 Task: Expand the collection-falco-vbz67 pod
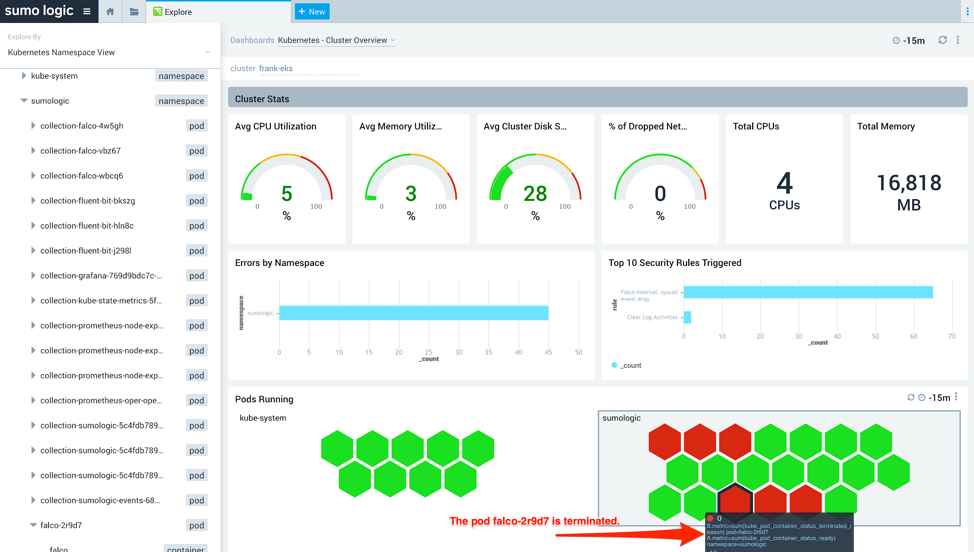pyautogui.click(x=33, y=150)
